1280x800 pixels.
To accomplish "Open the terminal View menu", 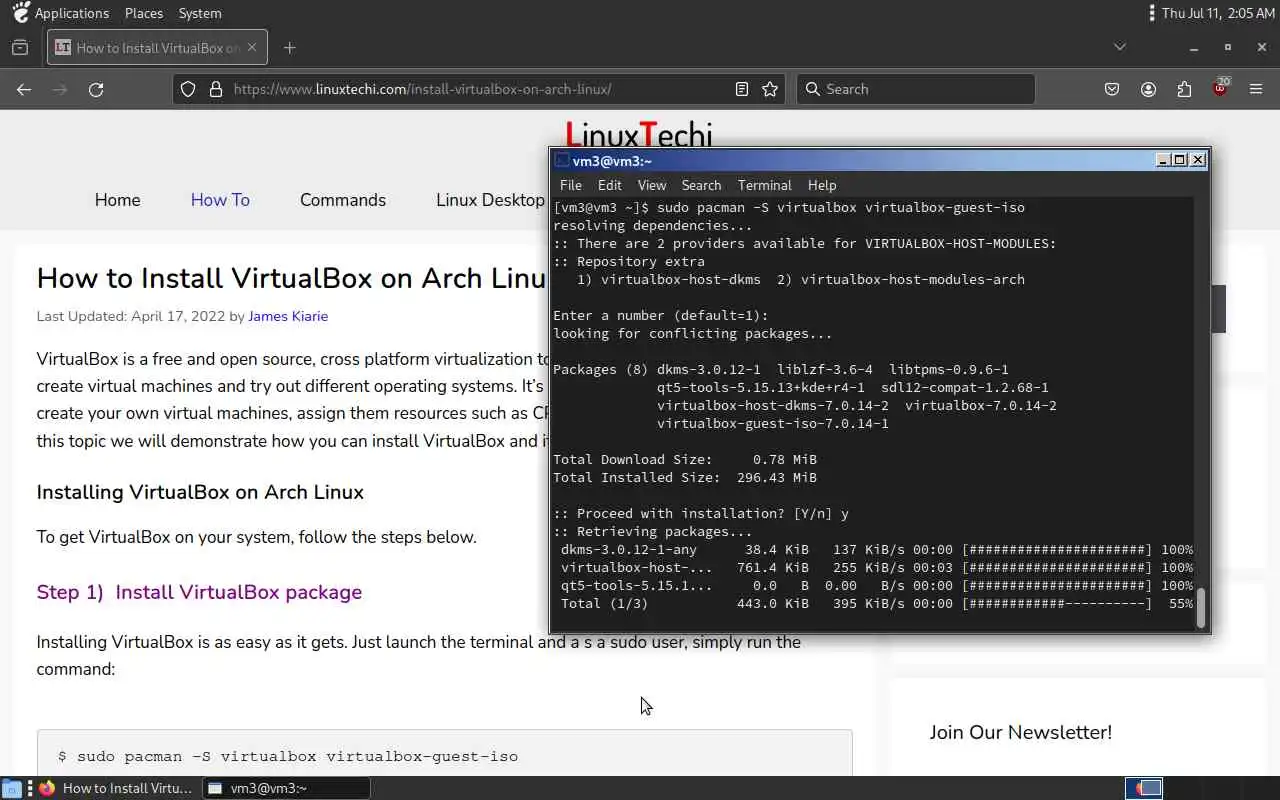I will [x=652, y=185].
